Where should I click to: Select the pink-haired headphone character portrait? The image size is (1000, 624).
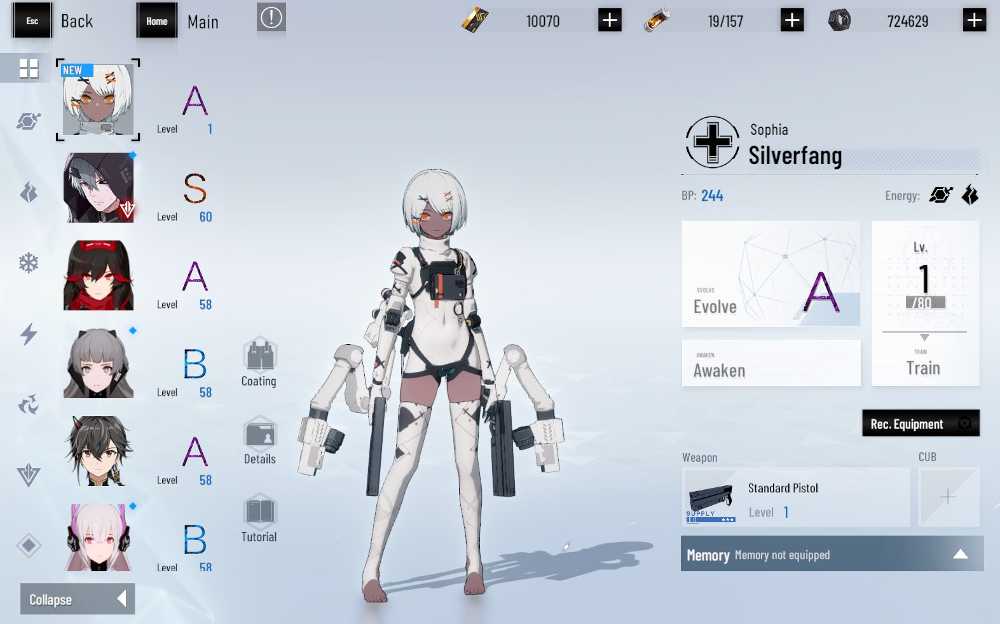coord(99,537)
